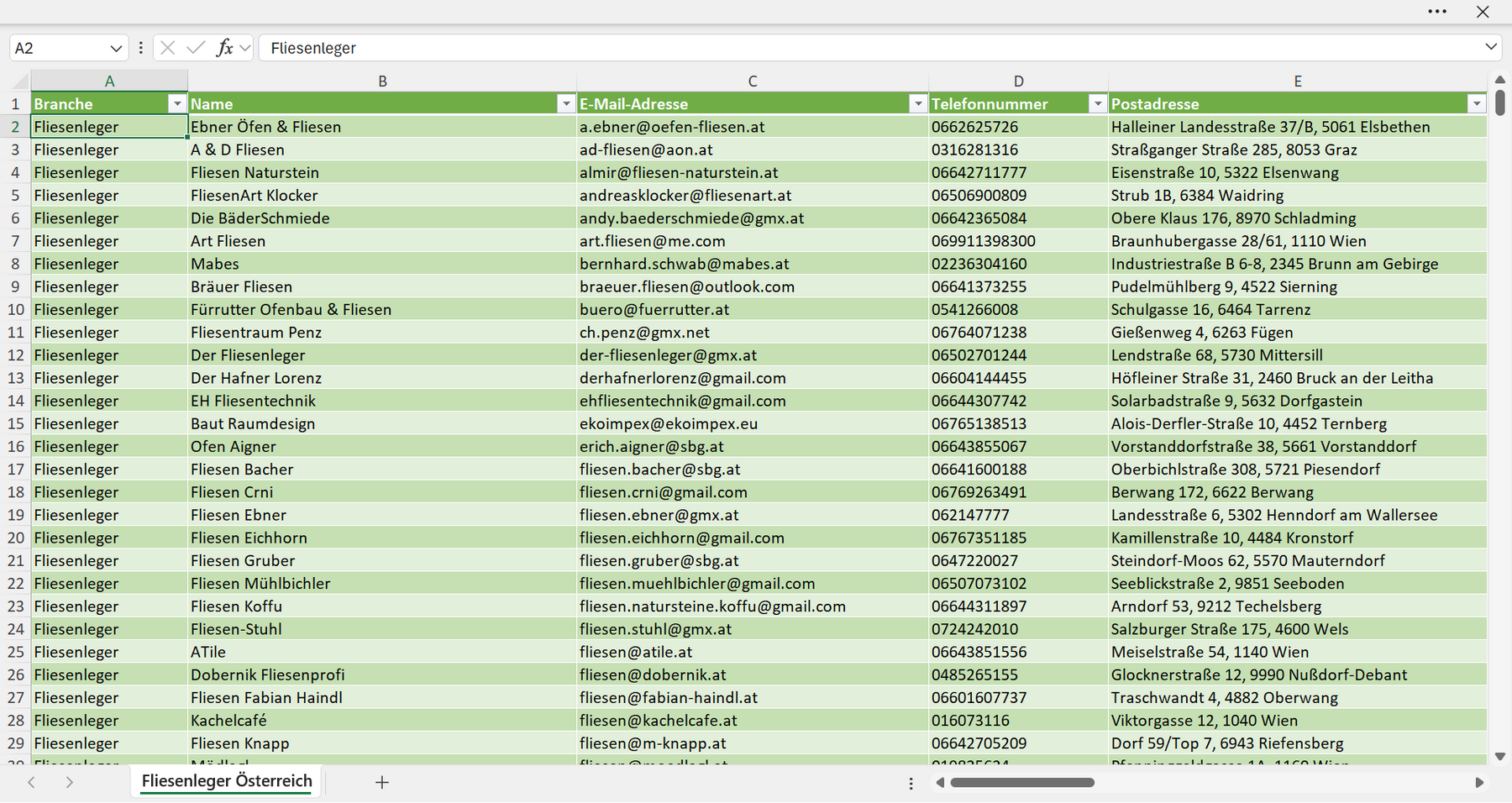Screen dimensions: 1512x803
Task: Open the E-Mail-Adresse filter dropdown
Action: coord(918,103)
